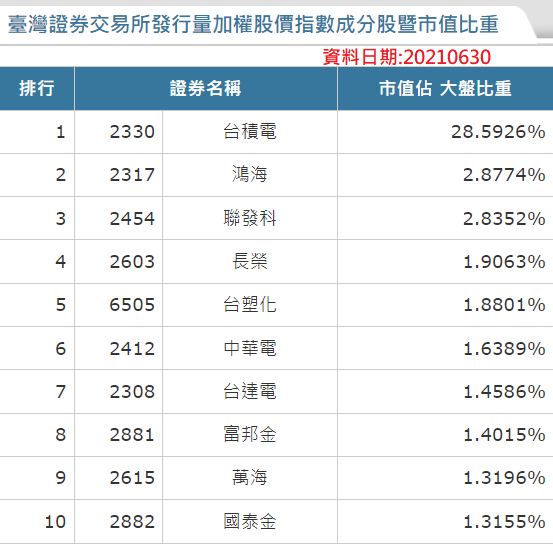Select stock name 台積電

(250, 132)
